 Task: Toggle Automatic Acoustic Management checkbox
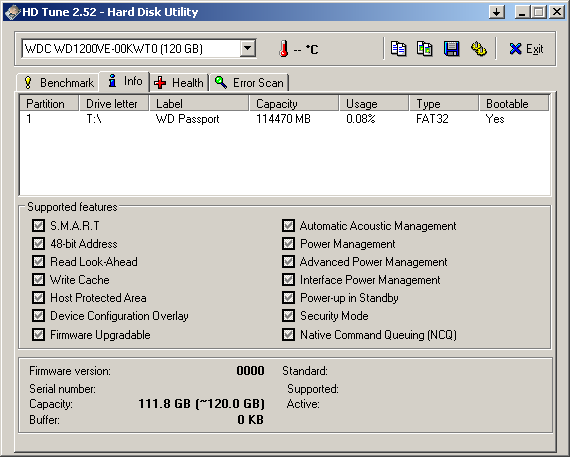pyautogui.click(x=288, y=225)
